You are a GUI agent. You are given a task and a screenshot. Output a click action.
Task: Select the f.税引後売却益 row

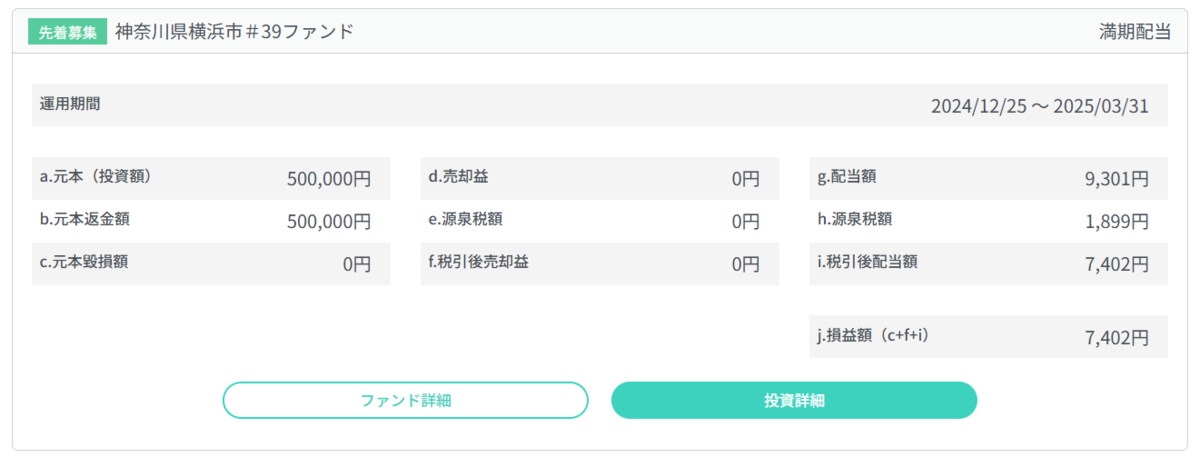pyautogui.click(x=599, y=264)
